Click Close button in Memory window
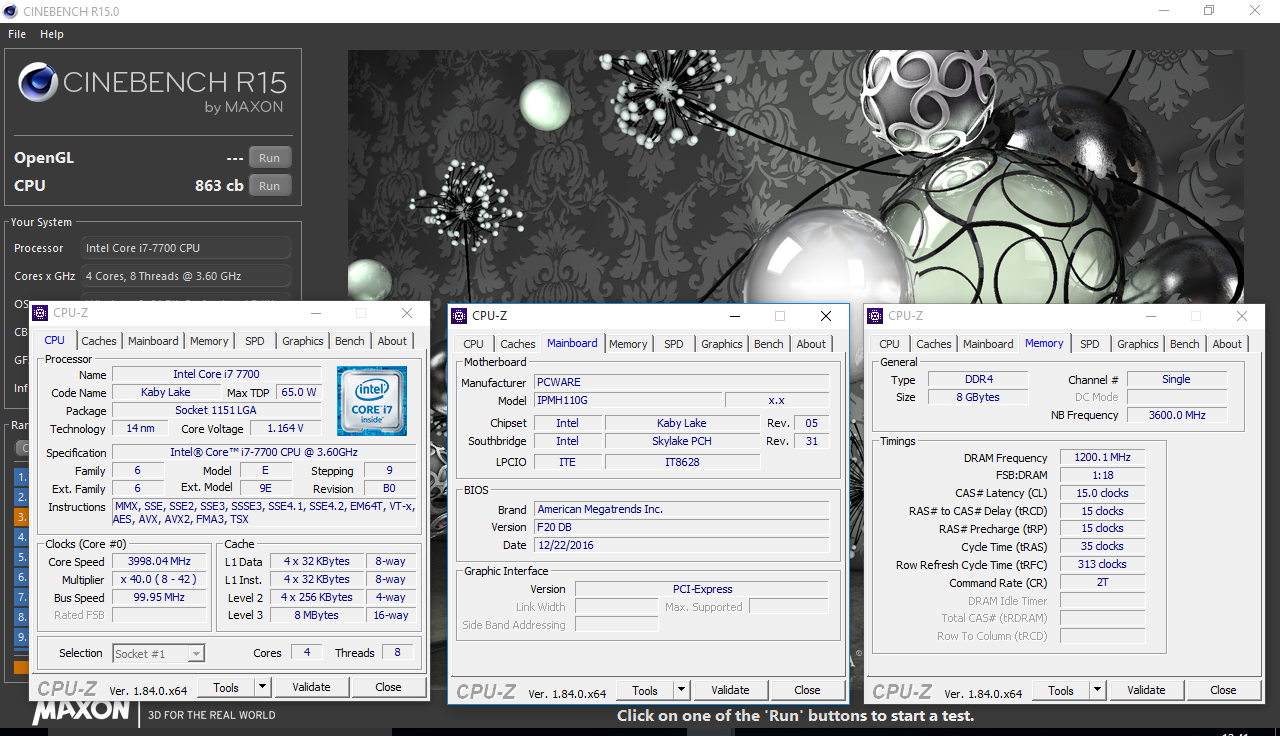This screenshot has height=736, width=1280. tap(1223, 690)
